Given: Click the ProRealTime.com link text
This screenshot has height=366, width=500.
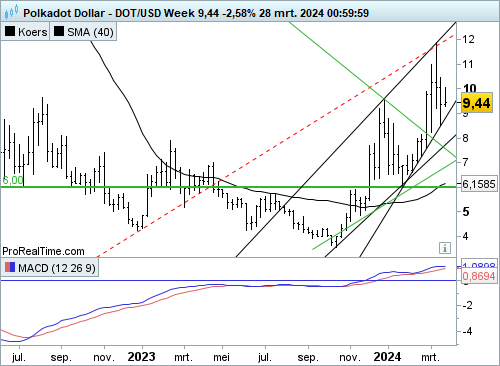Looking at the screenshot, I should 43,251.
